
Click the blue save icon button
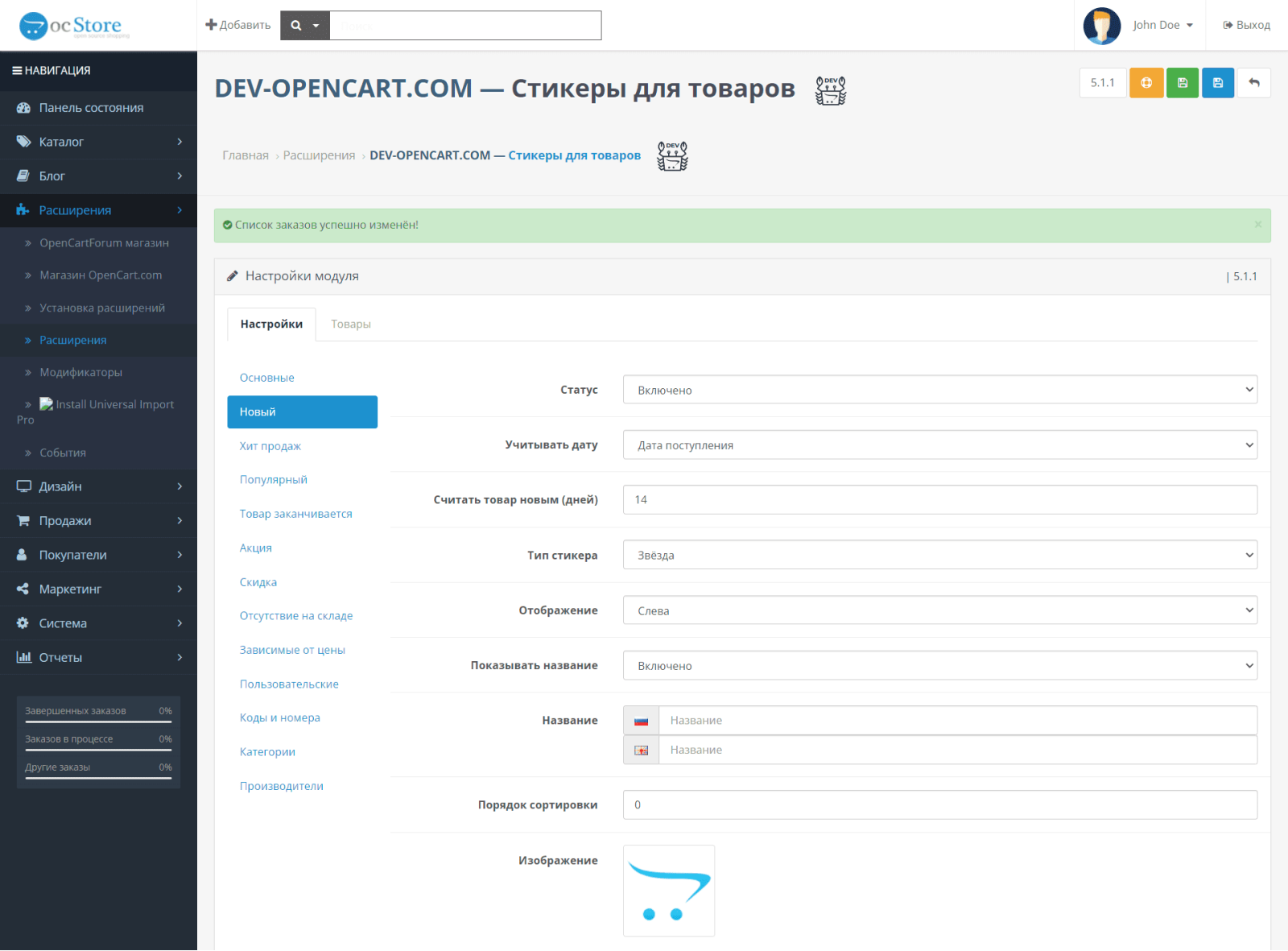pyautogui.click(x=1218, y=83)
